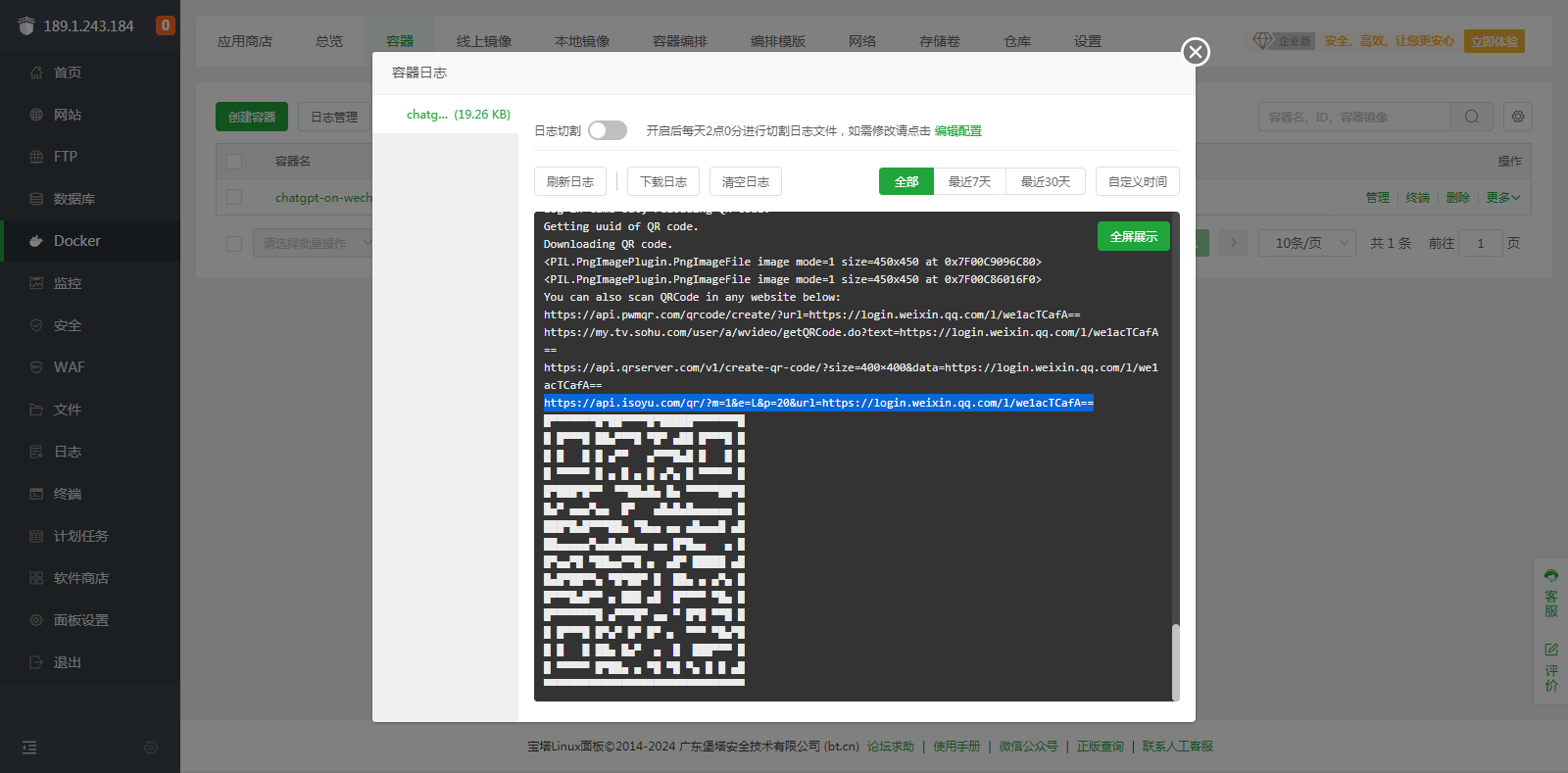
Task: Click the orange notification badge 0
Action: pos(166,25)
